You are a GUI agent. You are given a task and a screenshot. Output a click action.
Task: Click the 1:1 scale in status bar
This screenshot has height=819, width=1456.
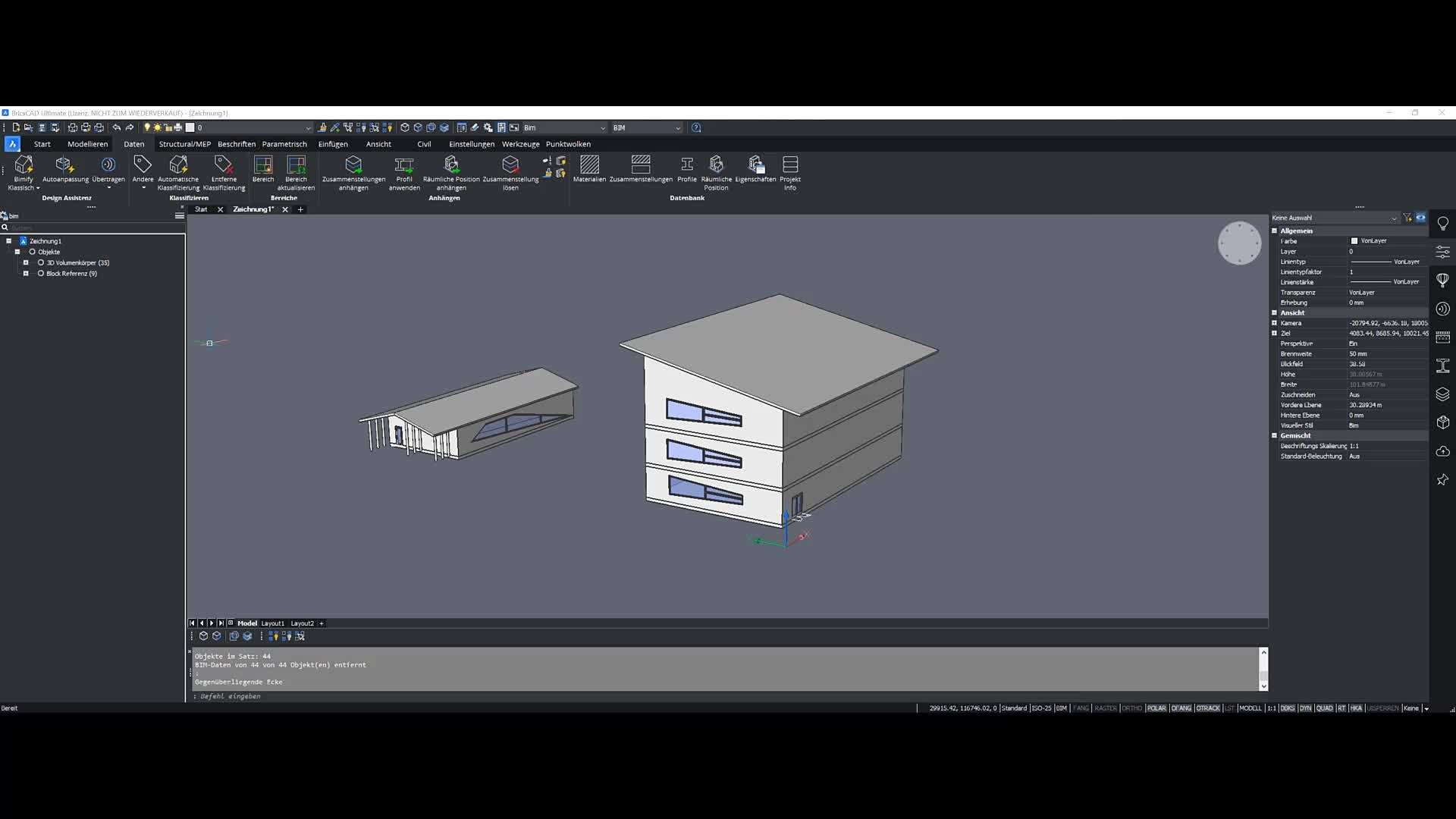tap(1272, 708)
